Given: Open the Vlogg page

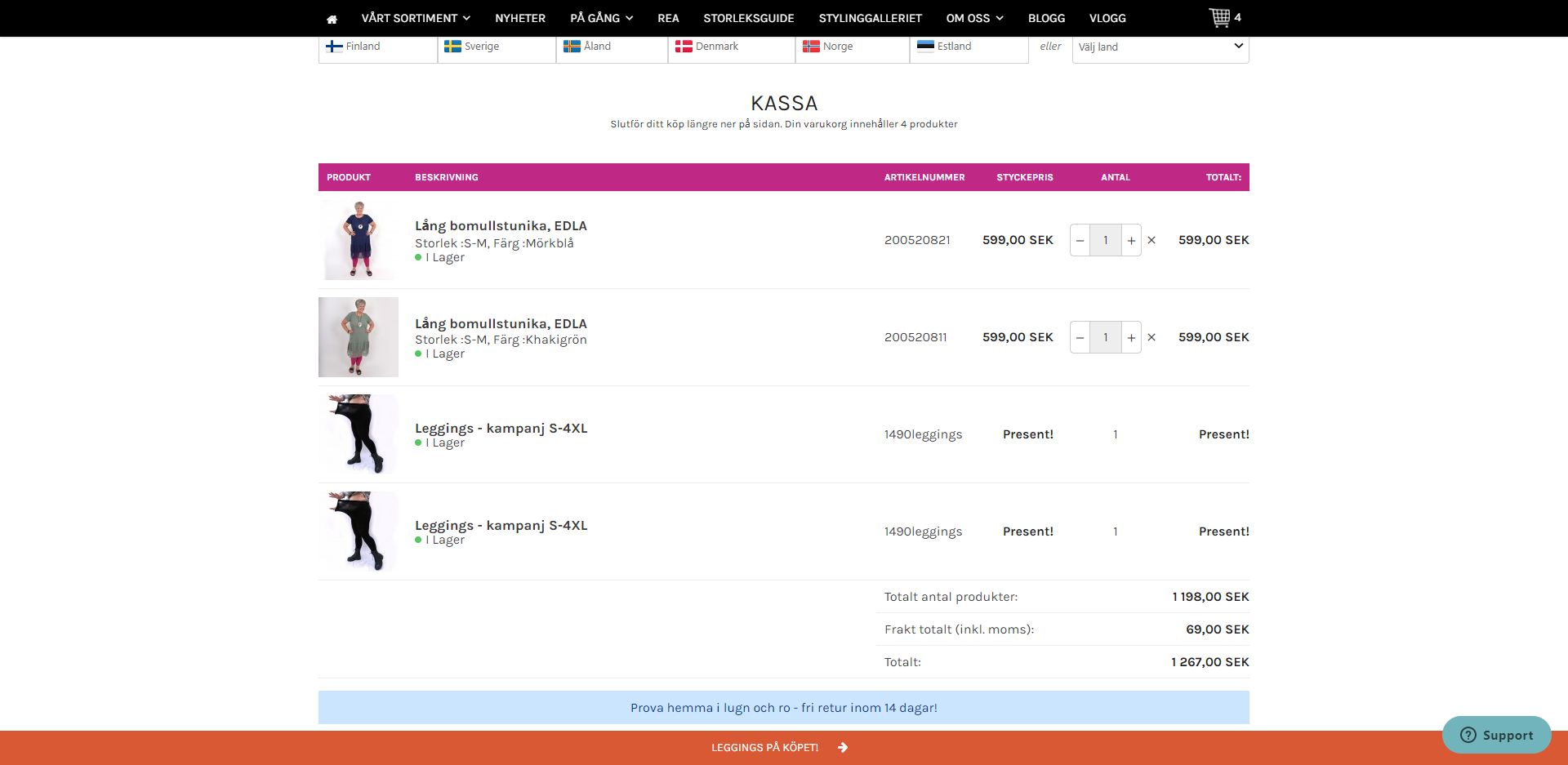Looking at the screenshot, I should tap(1107, 18).
